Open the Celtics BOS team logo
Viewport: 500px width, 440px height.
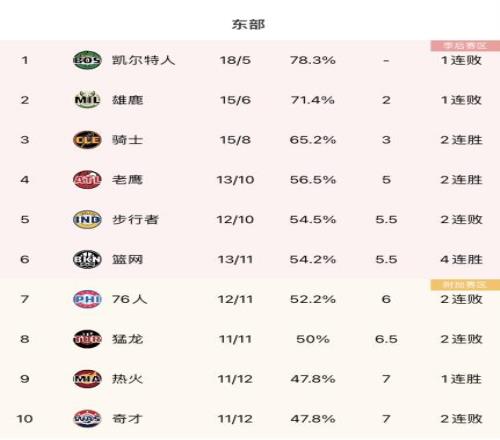87,60
